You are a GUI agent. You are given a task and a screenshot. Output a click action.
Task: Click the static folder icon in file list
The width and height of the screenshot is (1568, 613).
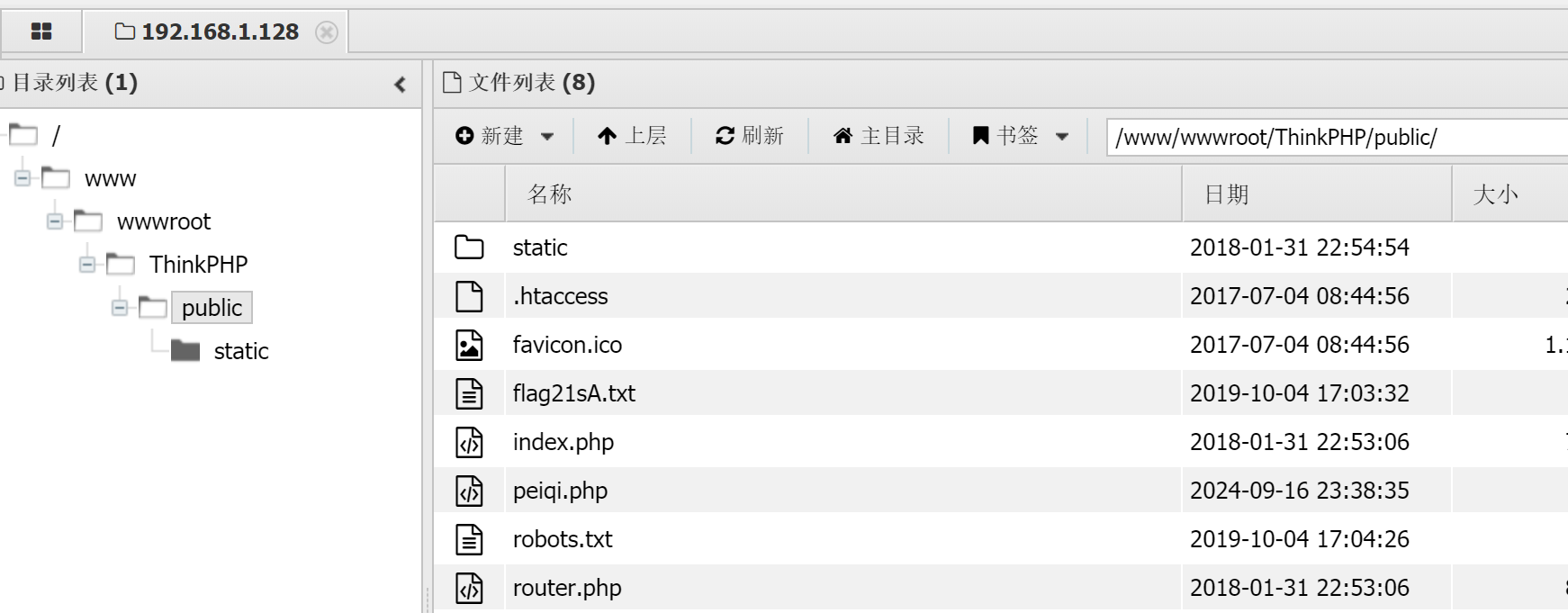(x=469, y=248)
